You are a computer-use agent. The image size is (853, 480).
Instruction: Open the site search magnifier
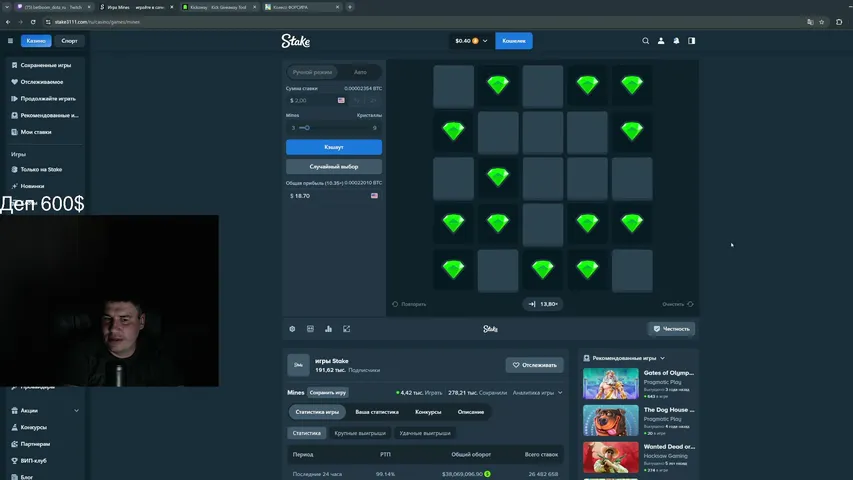click(x=645, y=41)
